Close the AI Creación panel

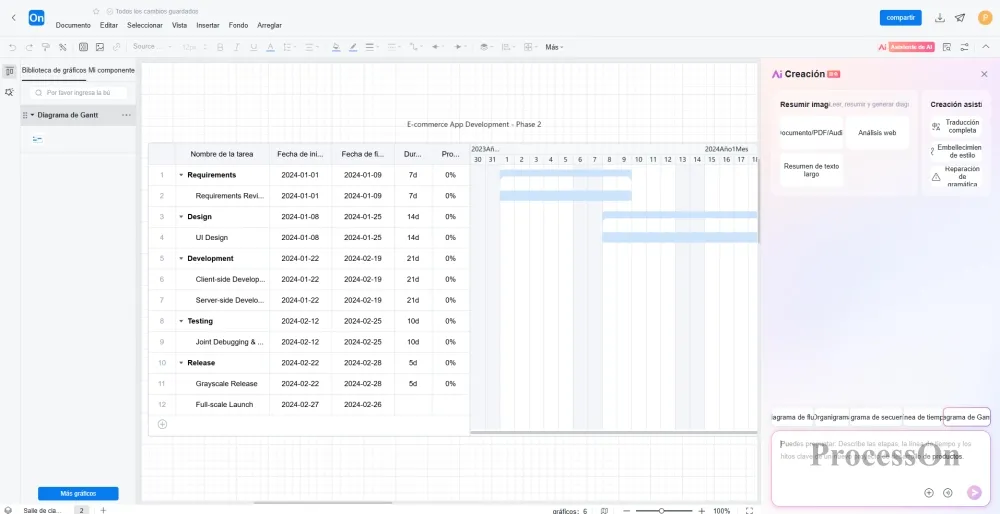(x=984, y=74)
